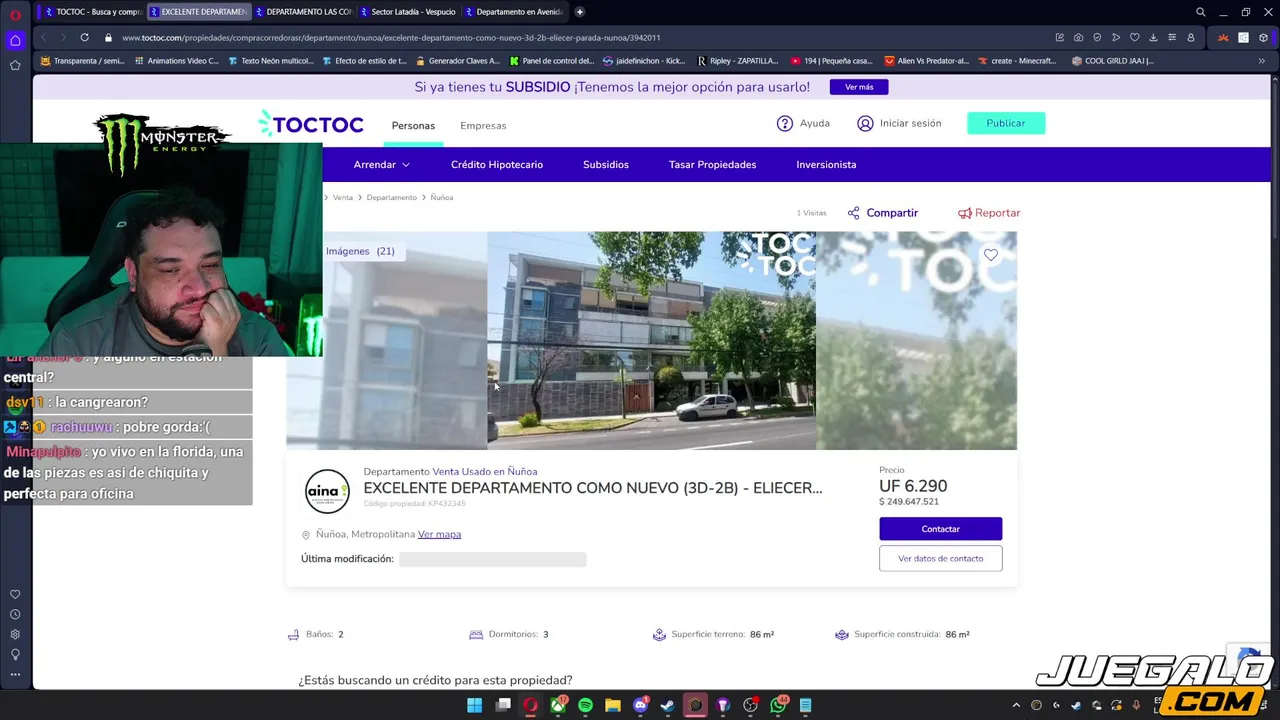Click the Contactar button
This screenshot has width=1280, height=720.
coord(940,529)
